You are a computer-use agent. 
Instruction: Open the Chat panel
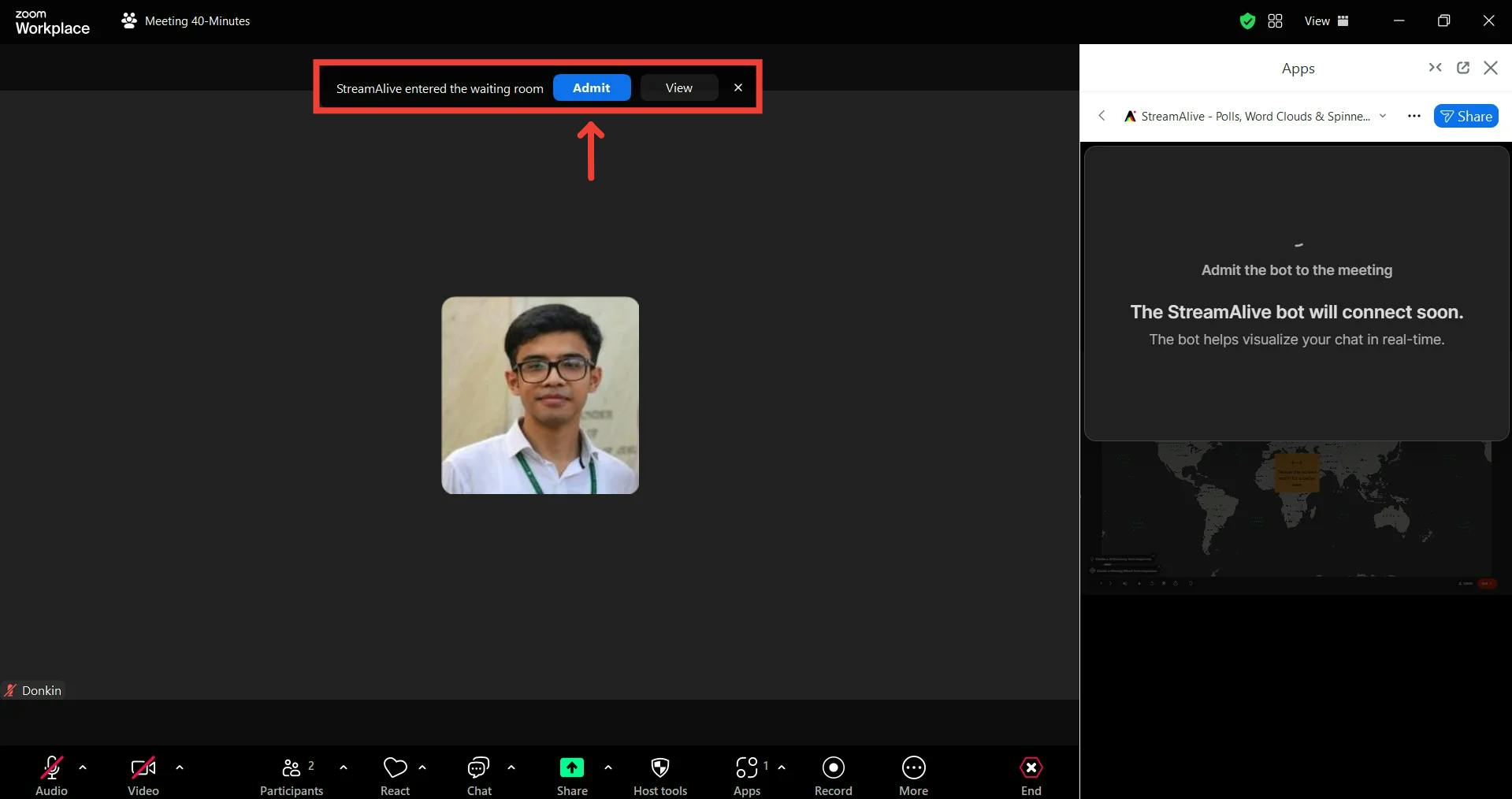click(x=478, y=775)
